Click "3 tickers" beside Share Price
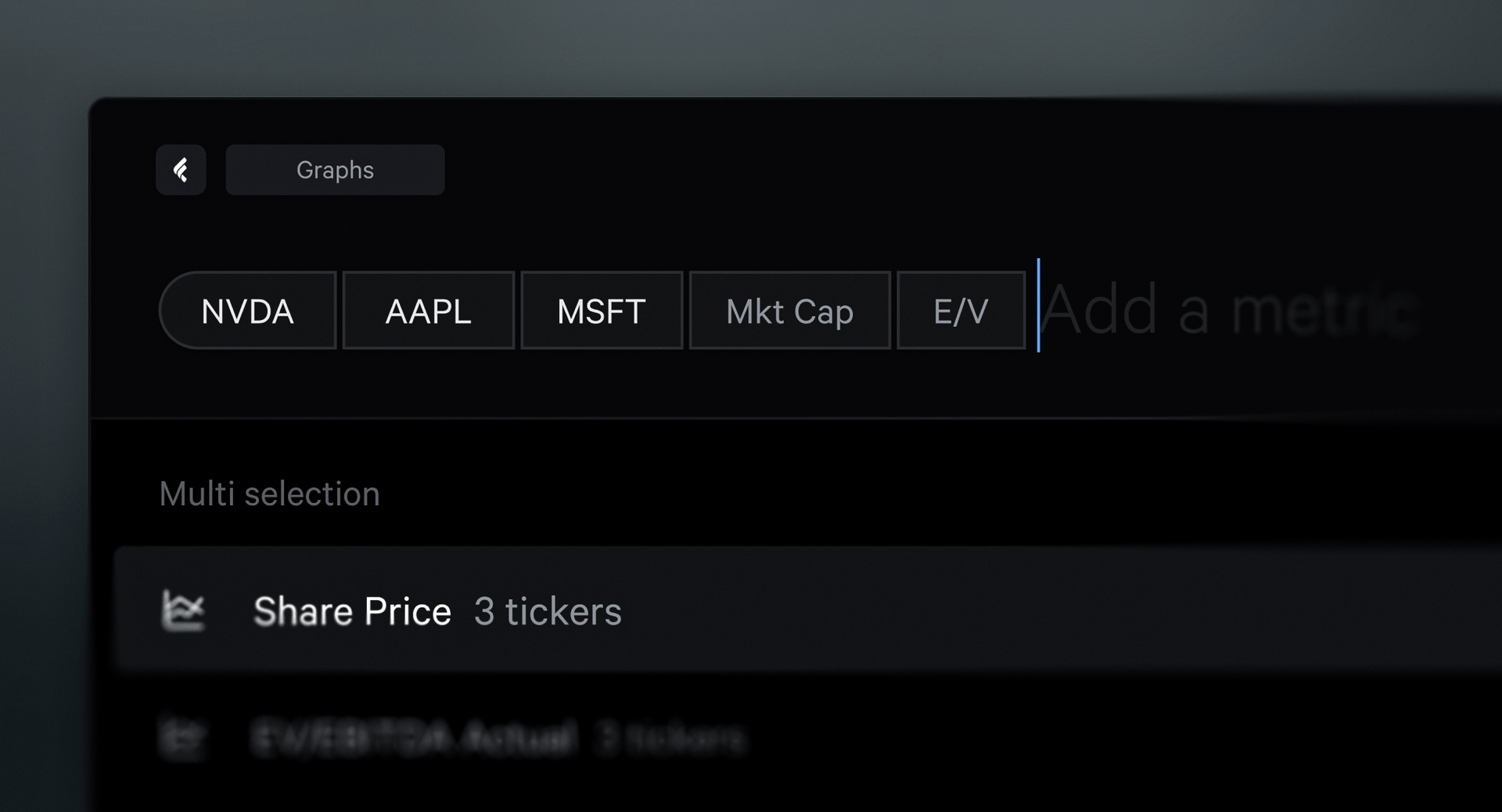Viewport: 1502px width, 812px height. pos(548,611)
